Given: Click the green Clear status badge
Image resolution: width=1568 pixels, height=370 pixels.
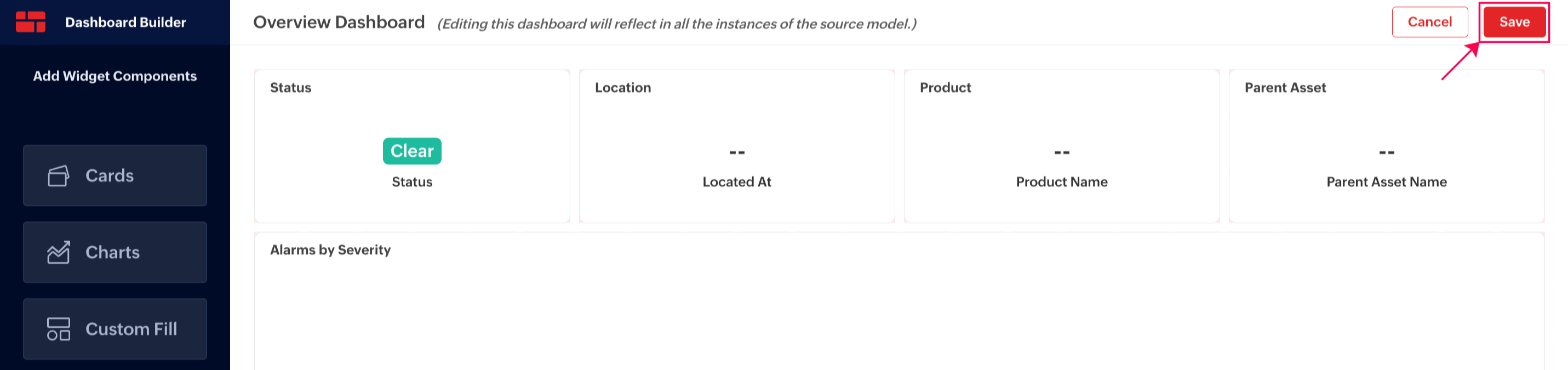Looking at the screenshot, I should tap(412, 151).
